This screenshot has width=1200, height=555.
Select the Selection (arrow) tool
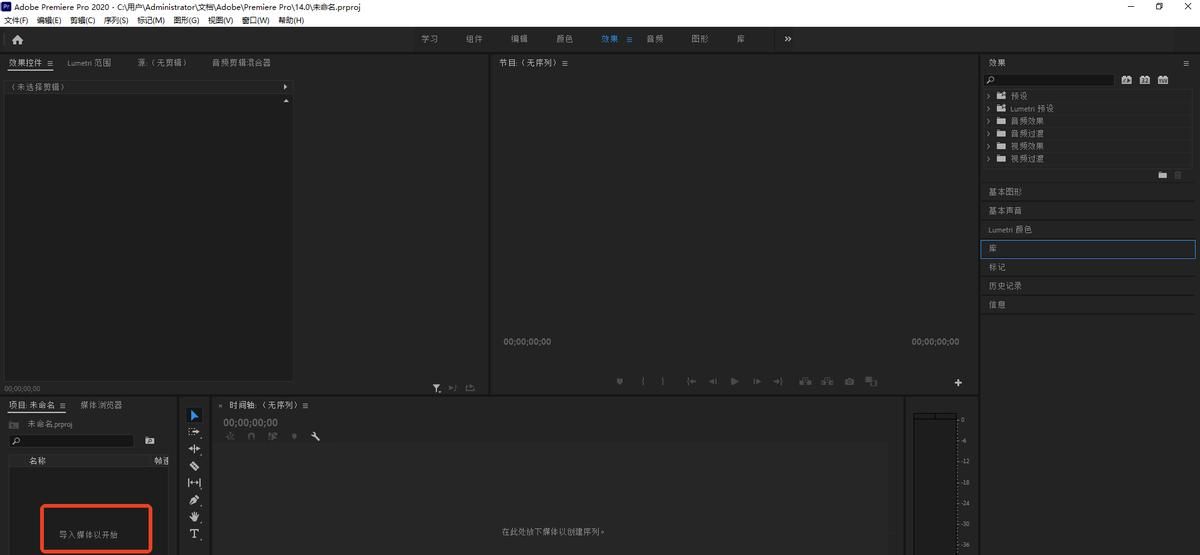click(x=194, y=415)
